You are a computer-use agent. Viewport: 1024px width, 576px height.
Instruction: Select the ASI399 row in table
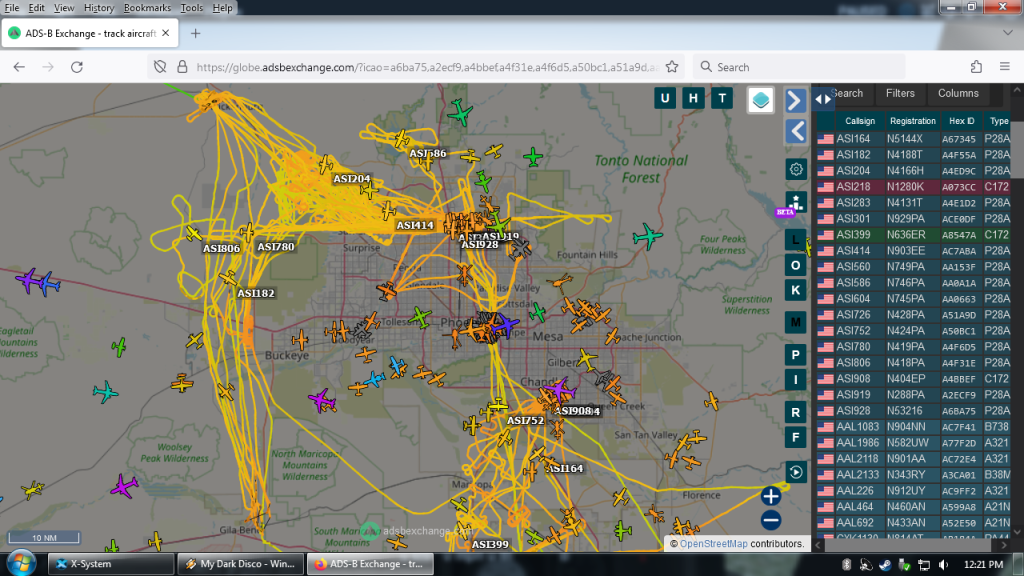[x=913, y=234]
